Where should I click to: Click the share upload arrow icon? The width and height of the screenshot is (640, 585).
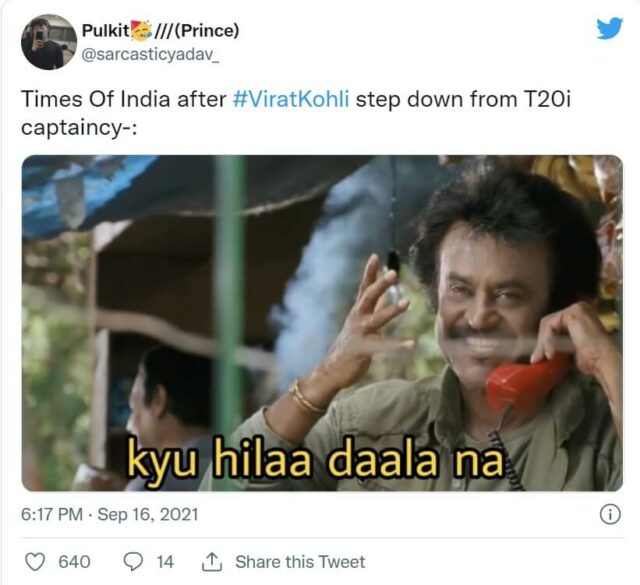(212, 562)
